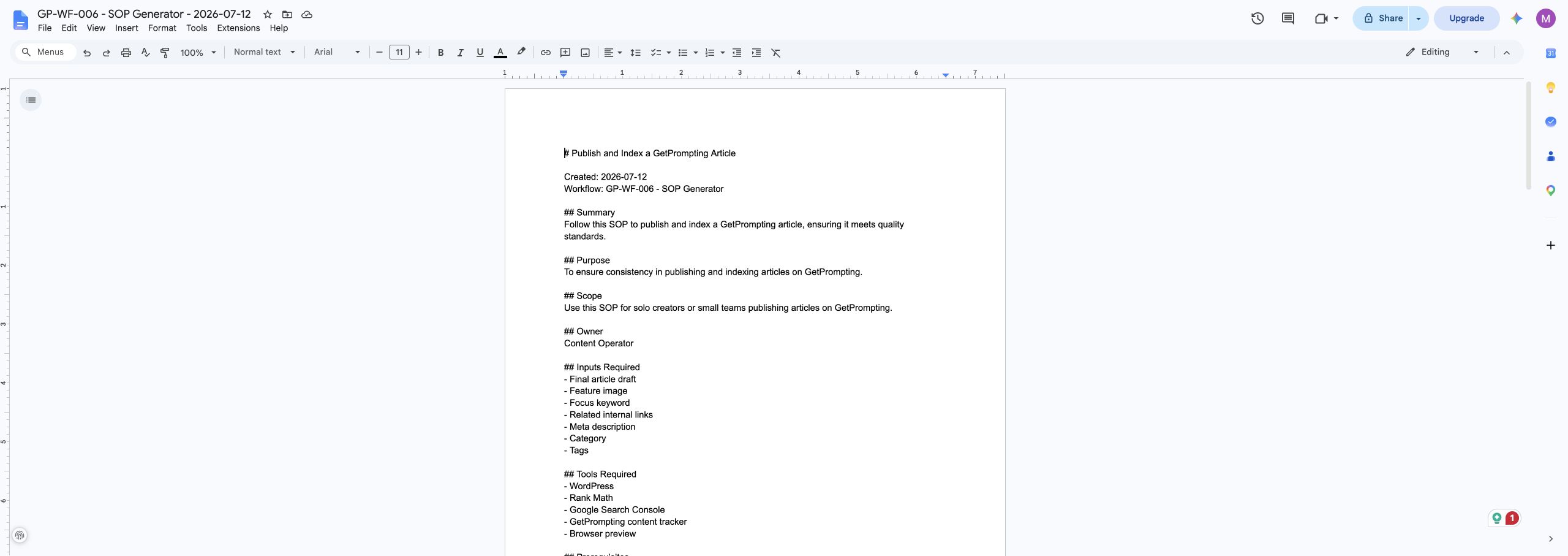Star this document

click(x=268, y=14)
